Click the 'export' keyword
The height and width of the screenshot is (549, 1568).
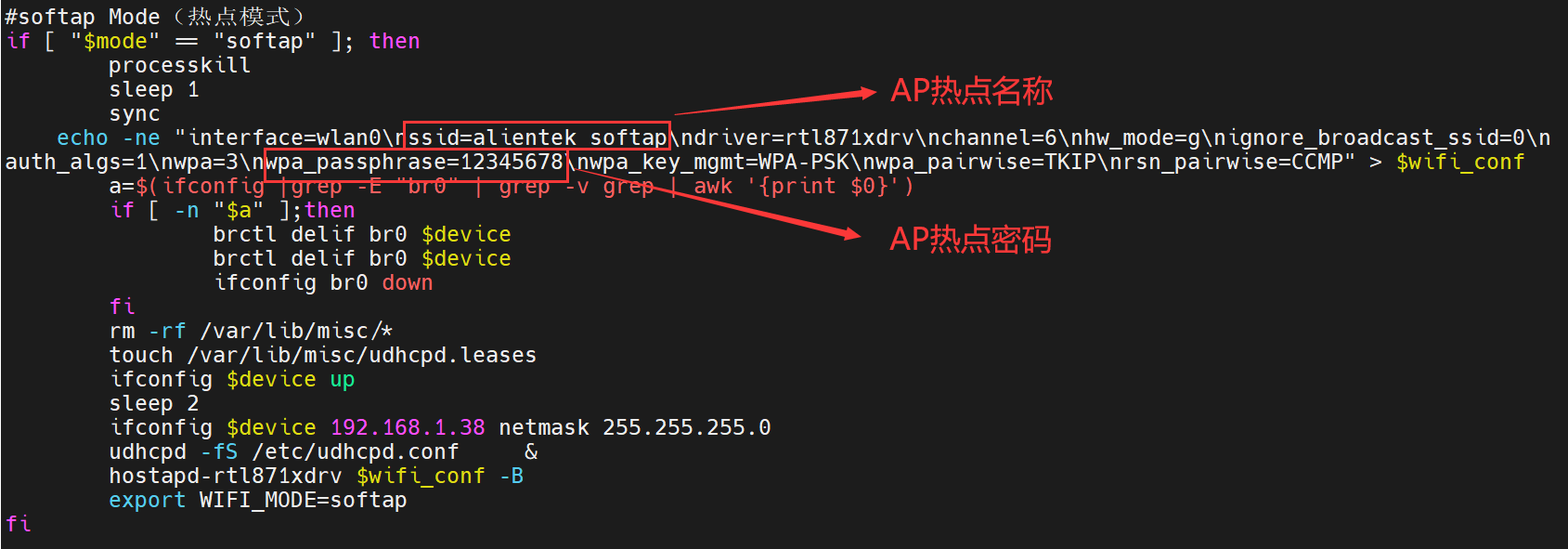pyautogui.click(x=147, y=500)
